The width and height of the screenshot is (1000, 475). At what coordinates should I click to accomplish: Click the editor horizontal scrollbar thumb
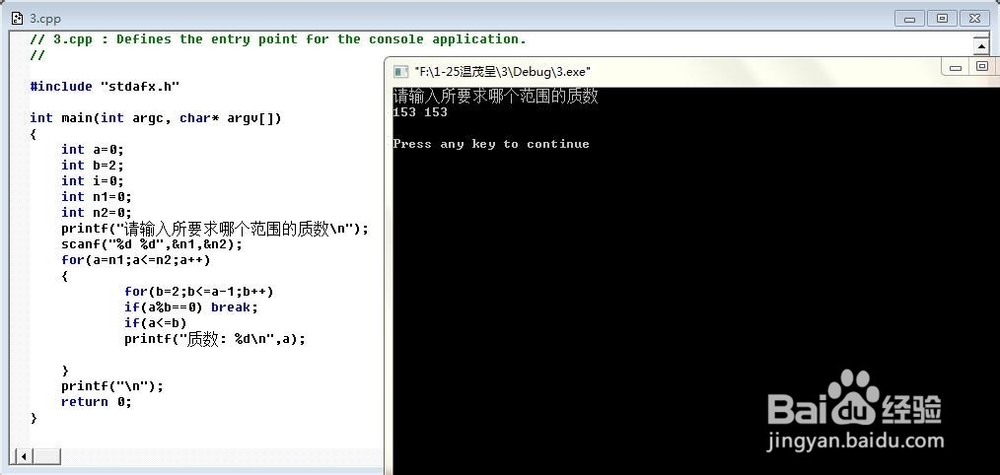(46, 457)
